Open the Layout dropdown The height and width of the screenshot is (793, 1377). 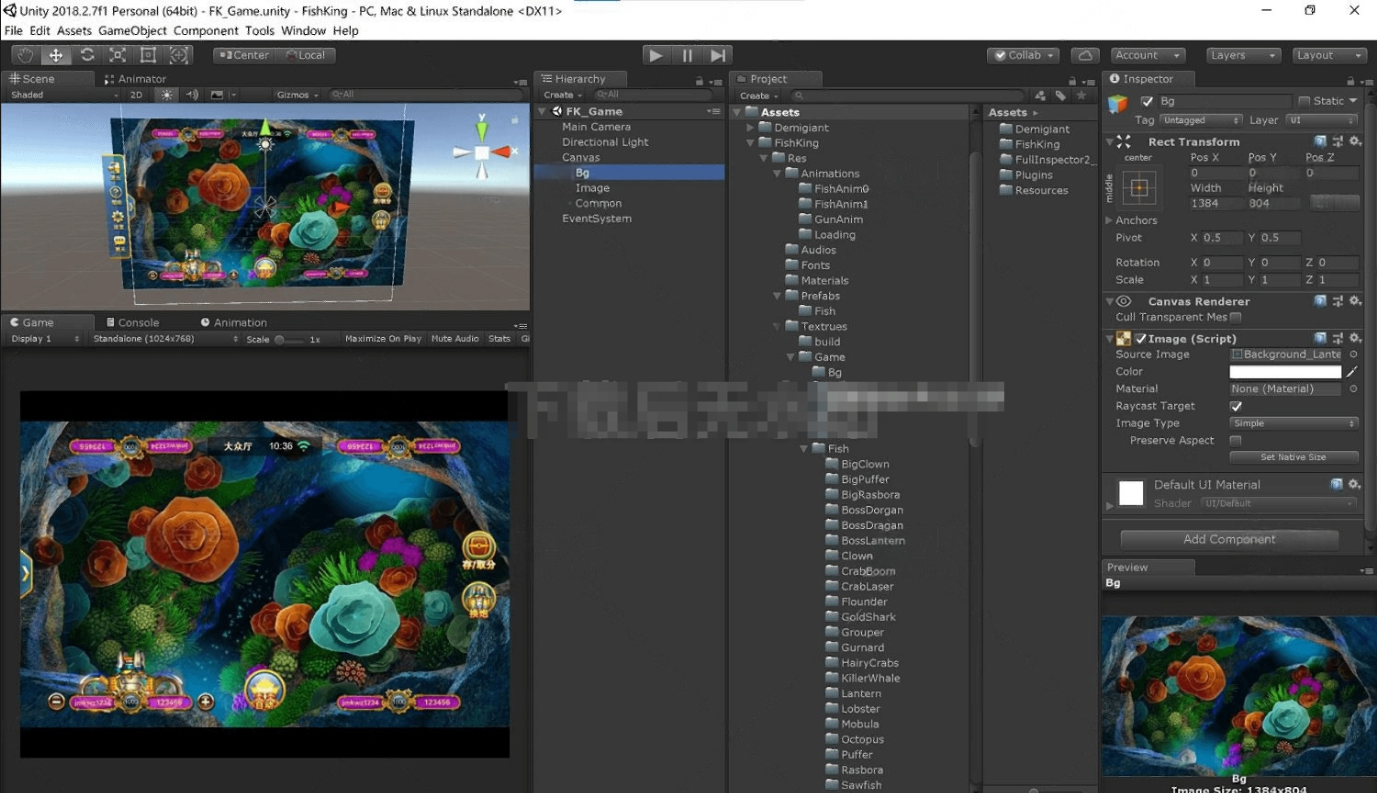pyautogui.click(x=1329, y=55)
